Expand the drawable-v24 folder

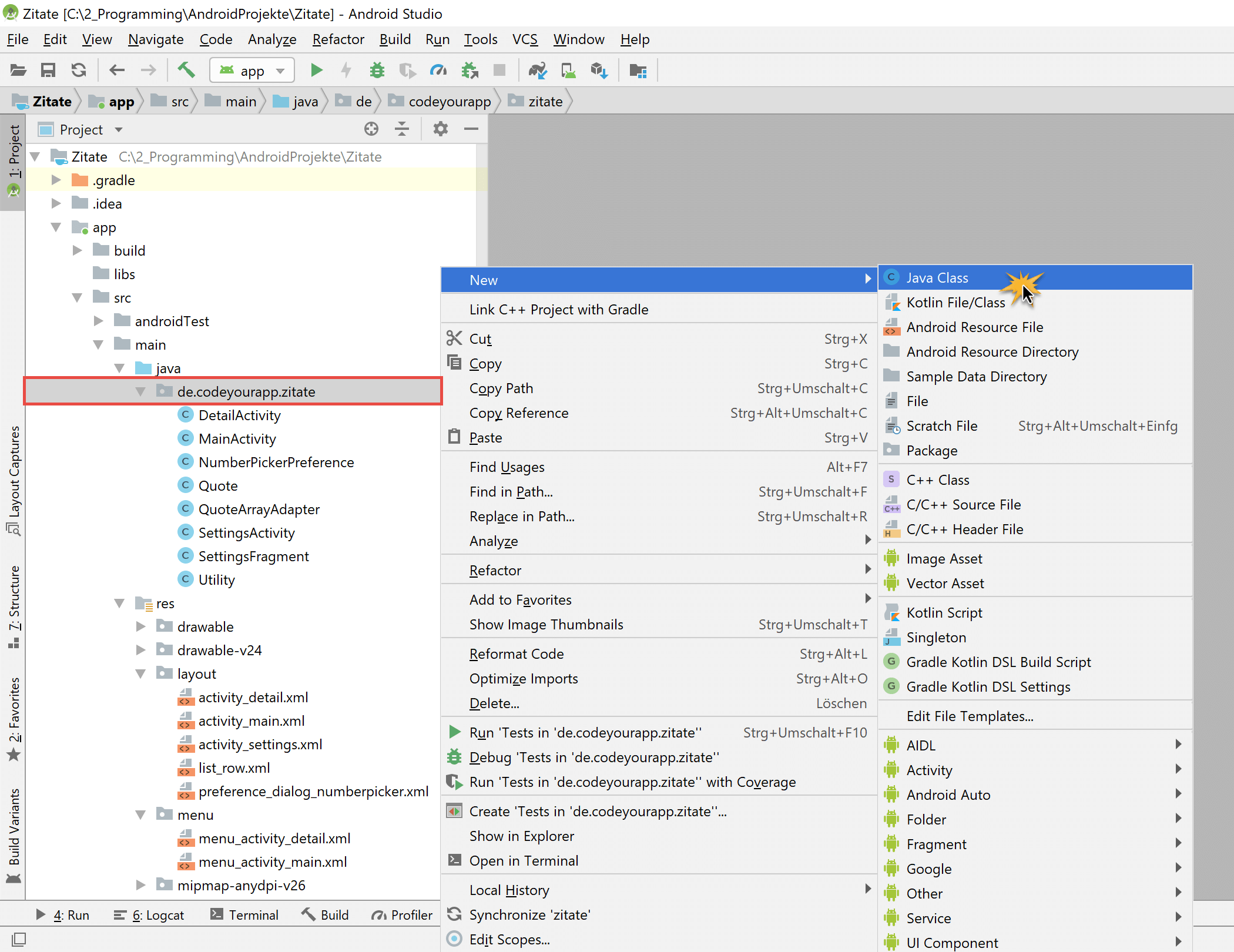click(x=141, y=650)
